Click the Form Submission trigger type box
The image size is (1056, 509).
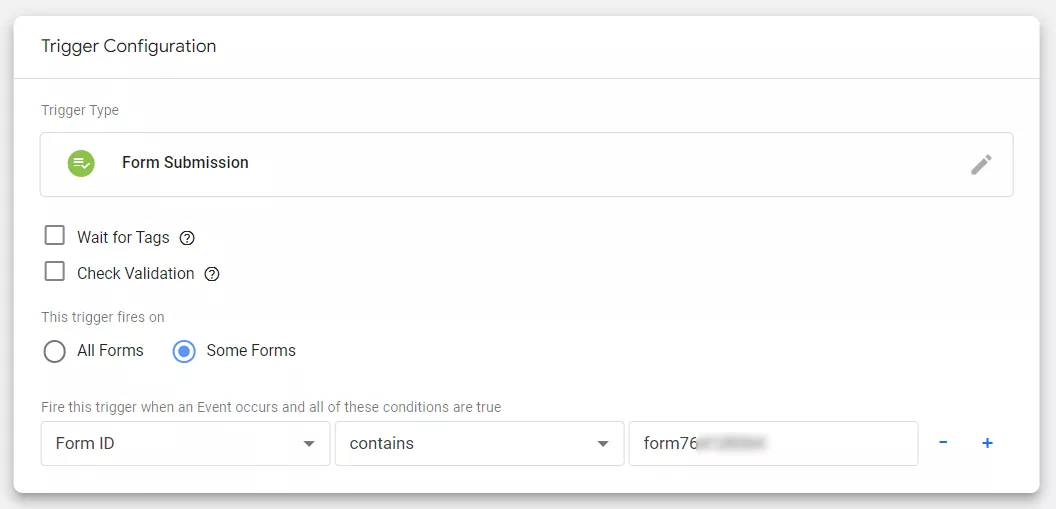[x=527, y=164]
